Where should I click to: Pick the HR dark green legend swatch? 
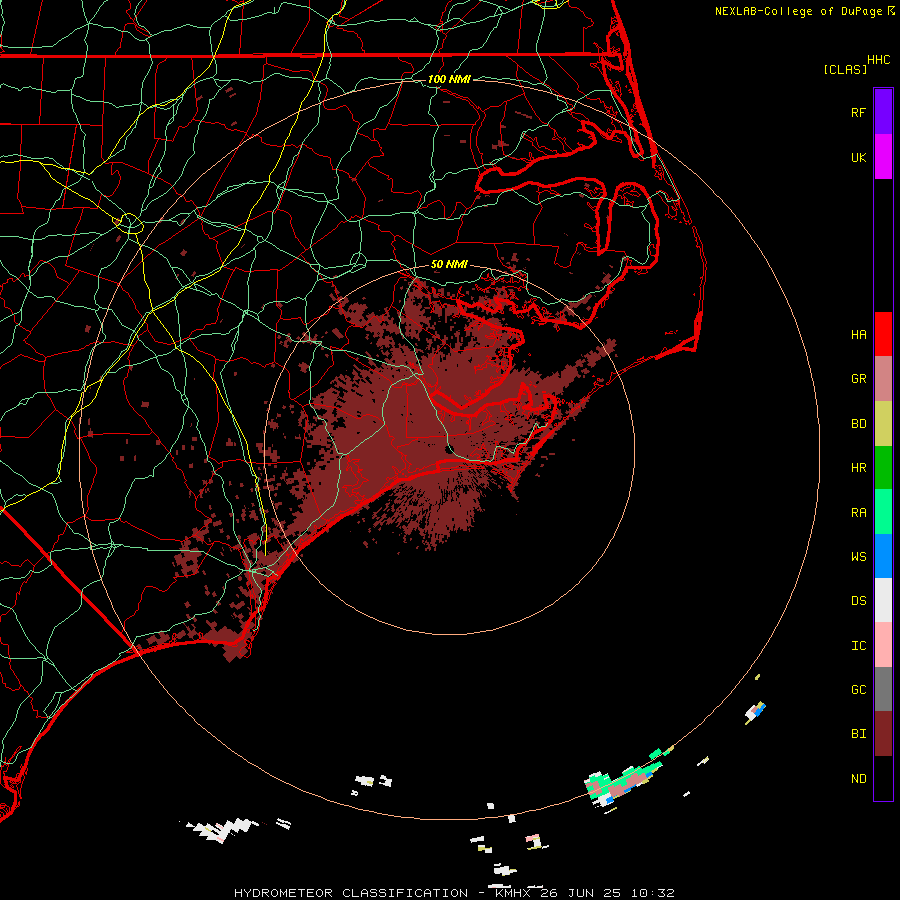[883, 468]
